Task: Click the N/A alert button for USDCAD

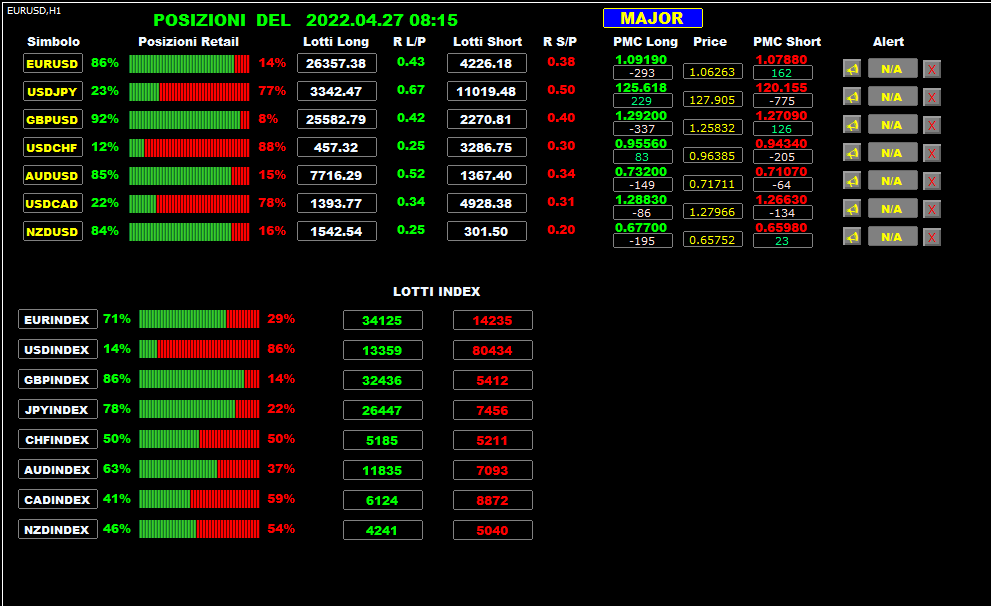Action: coord(892,209)
